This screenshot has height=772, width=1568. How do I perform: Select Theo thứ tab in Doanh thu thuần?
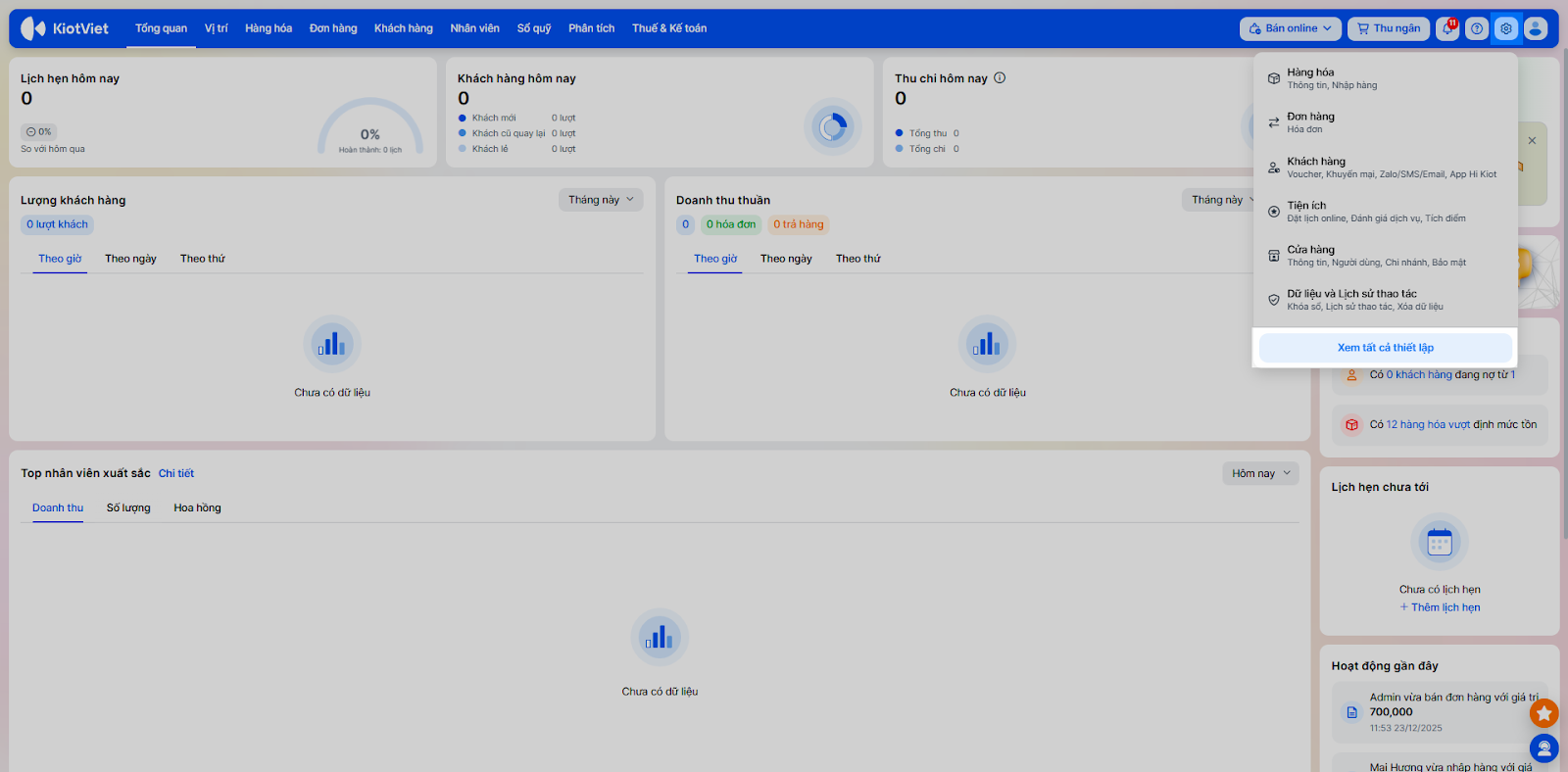tap(858, 259)
